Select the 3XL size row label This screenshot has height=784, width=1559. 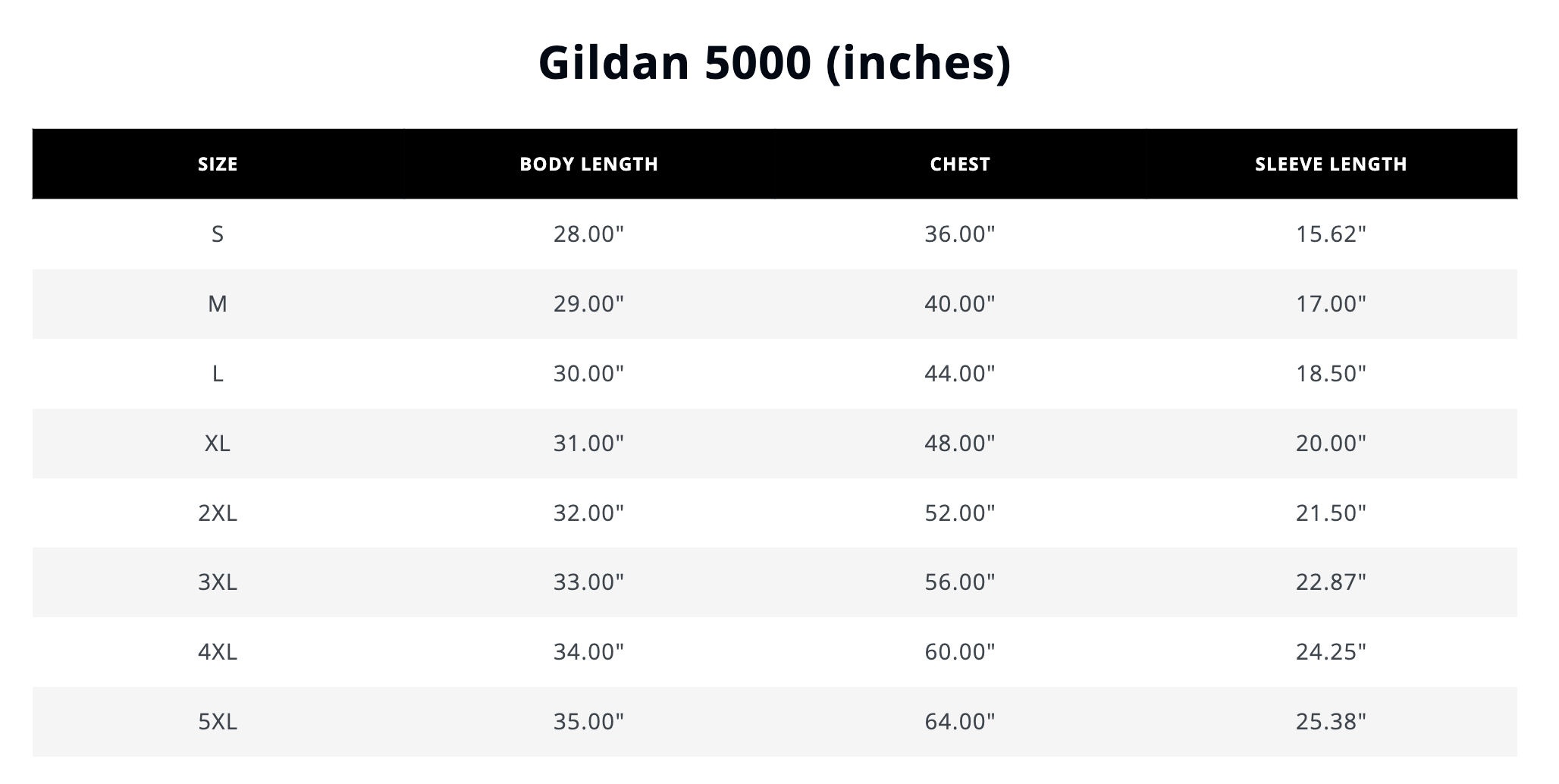point(218,582)
